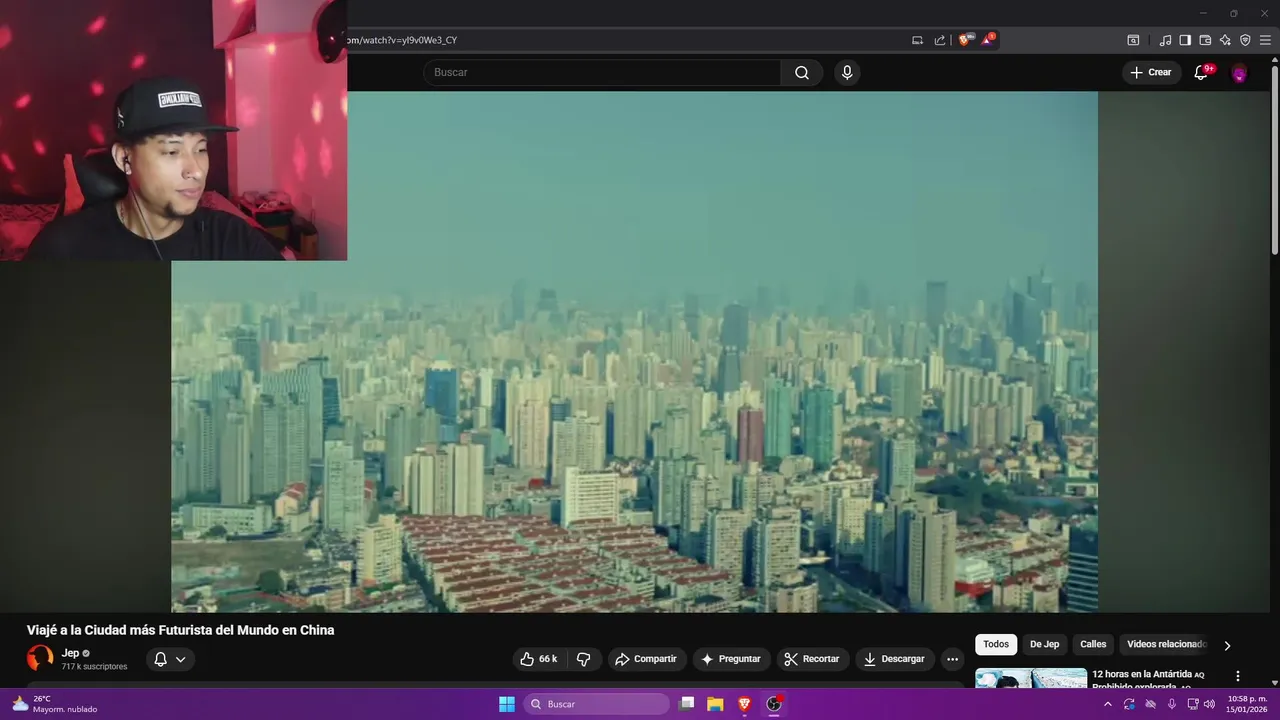Open taskbar microphone tray icon
This screenshot has height=720, width=1280.
[x=1172, y=704]
